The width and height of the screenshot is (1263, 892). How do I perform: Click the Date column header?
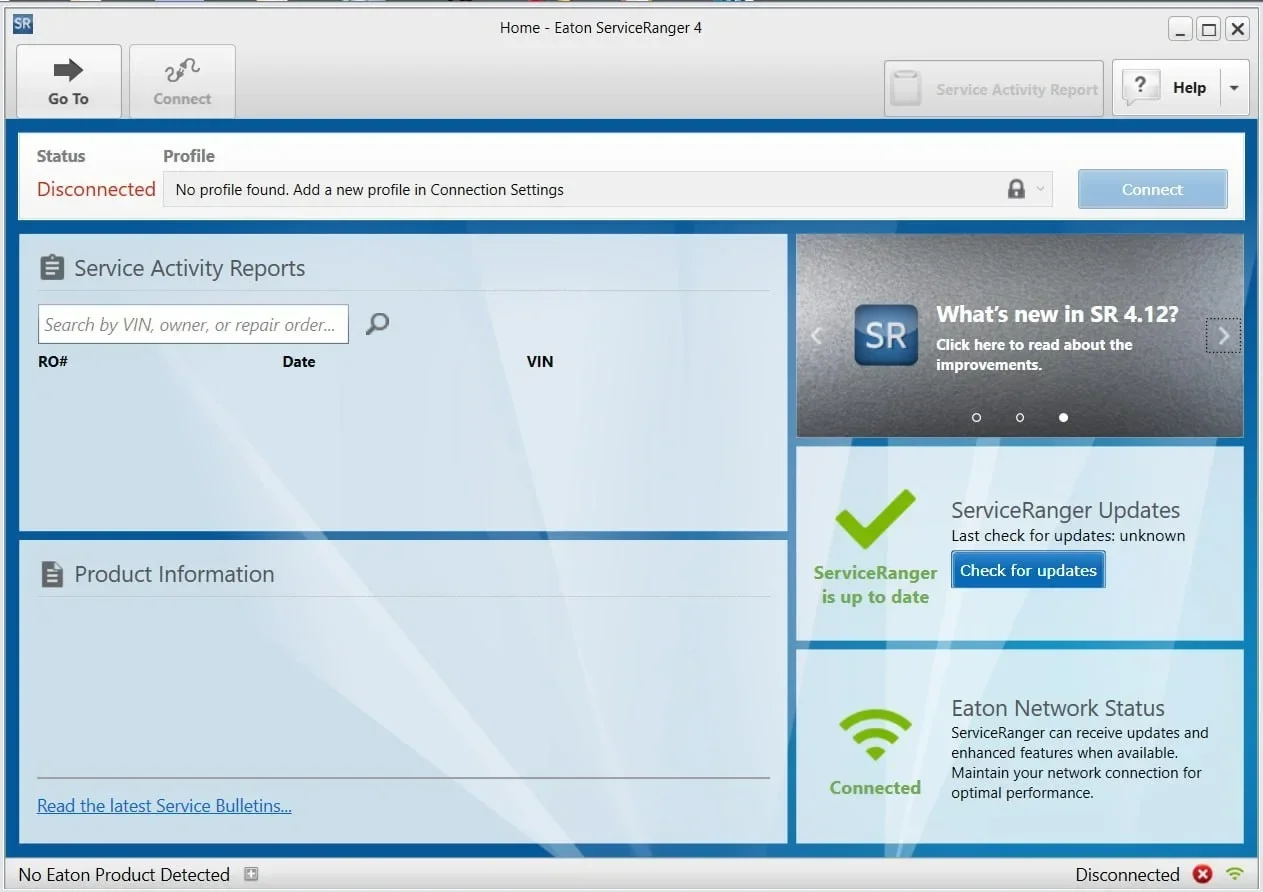click(299, 361)
